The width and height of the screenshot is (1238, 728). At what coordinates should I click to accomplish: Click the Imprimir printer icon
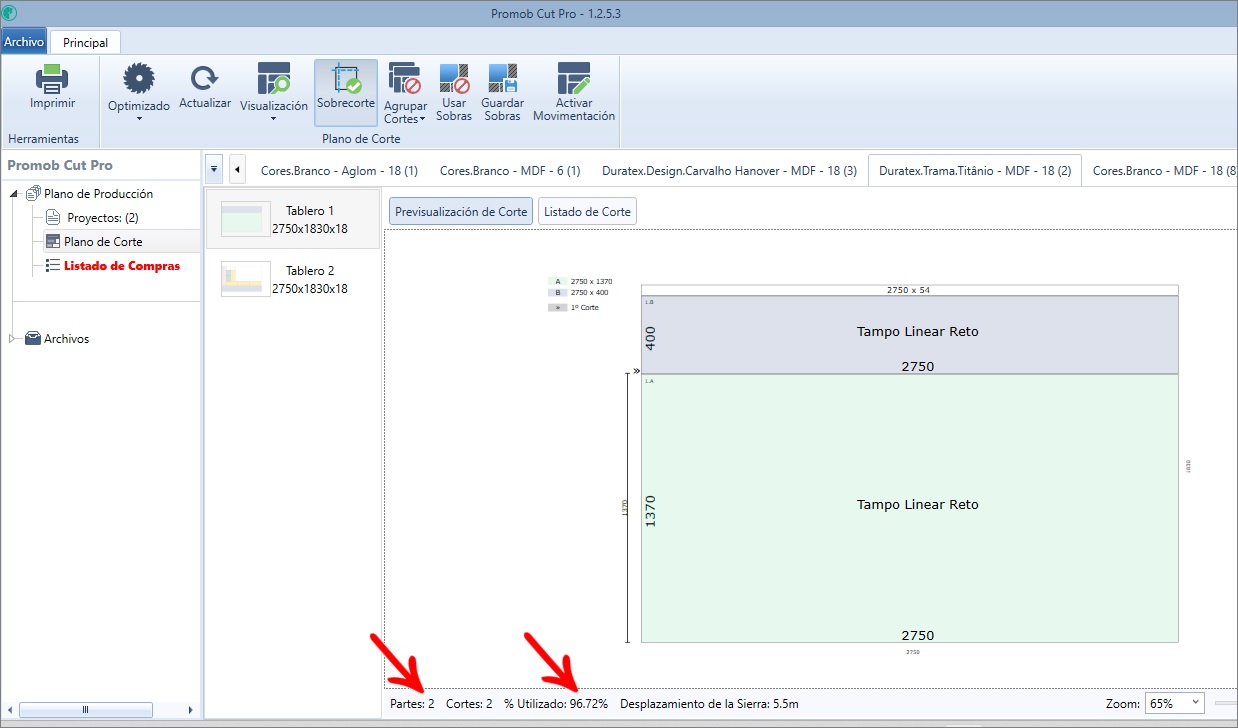click(x=52, y=79)
